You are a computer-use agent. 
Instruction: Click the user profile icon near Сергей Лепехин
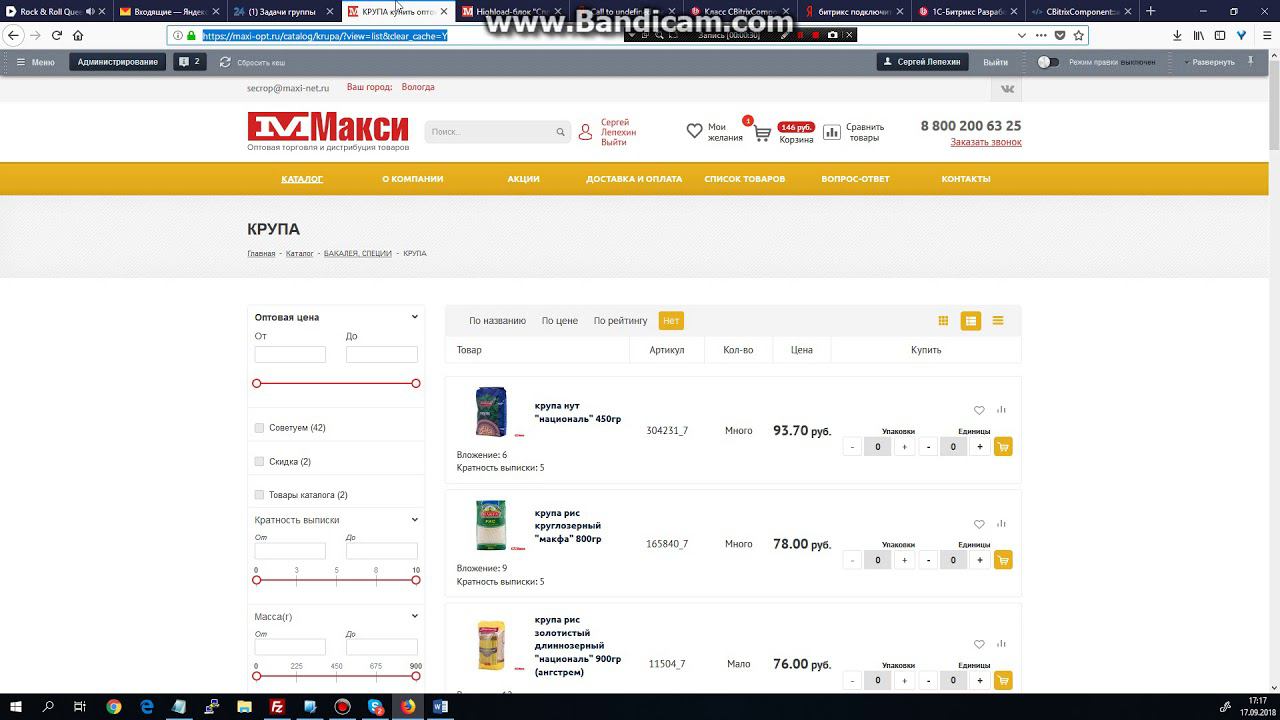pyautogui.click(x=586, y=132)
